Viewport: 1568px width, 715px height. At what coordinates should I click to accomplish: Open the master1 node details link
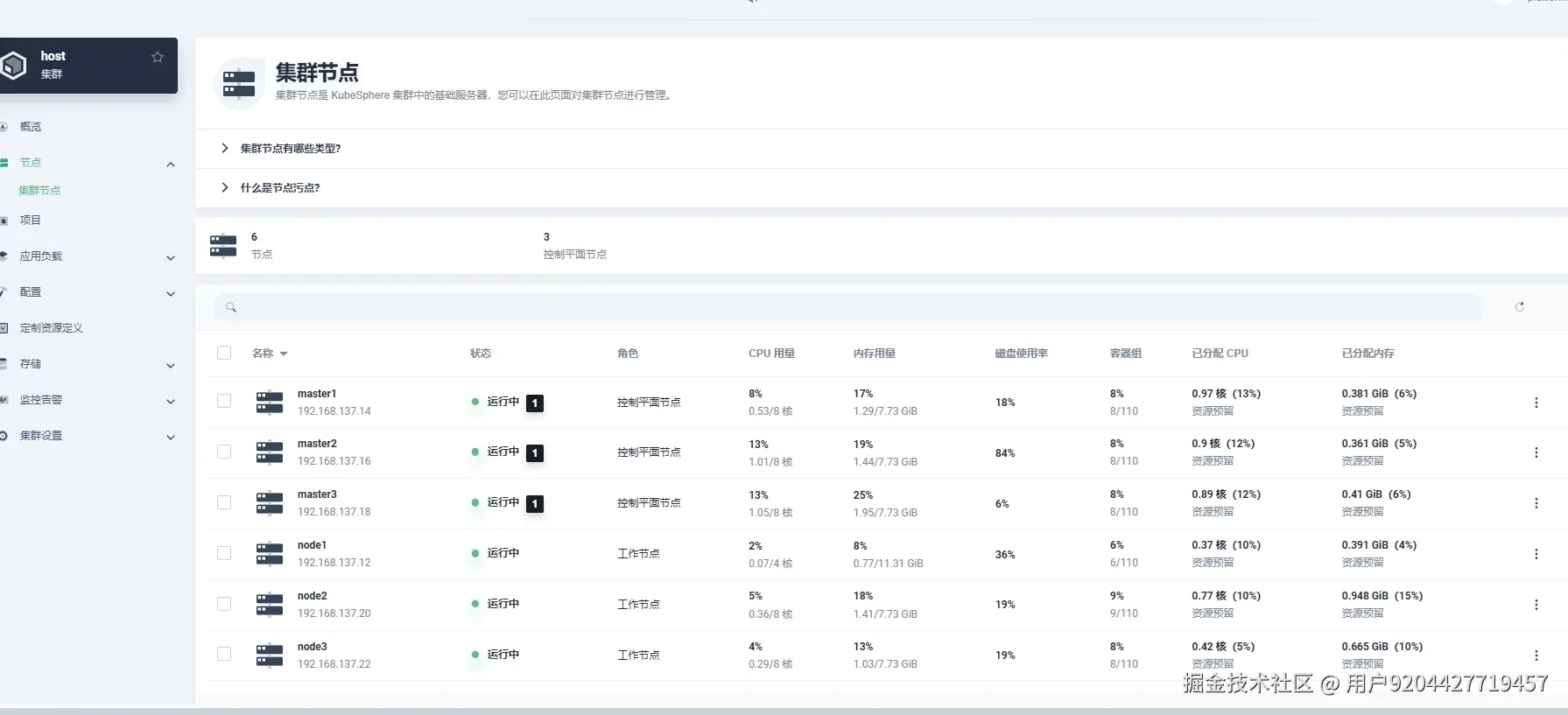tap(317, 394)
